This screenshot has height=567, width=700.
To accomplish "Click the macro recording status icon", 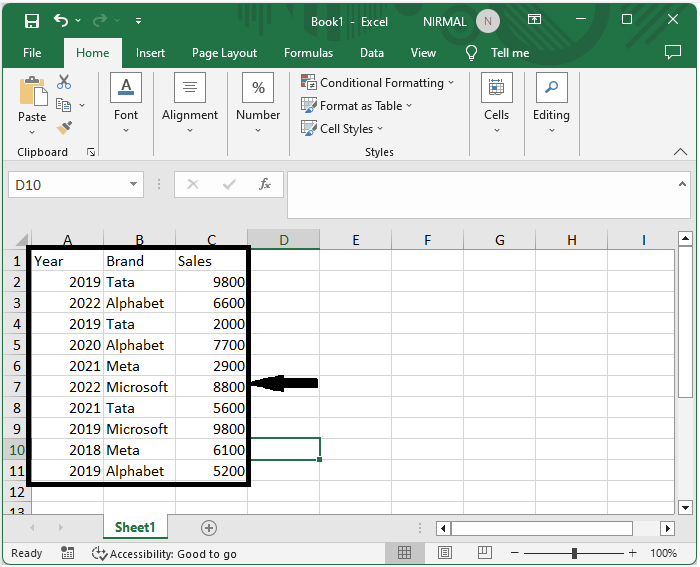I will coord(67,553).
